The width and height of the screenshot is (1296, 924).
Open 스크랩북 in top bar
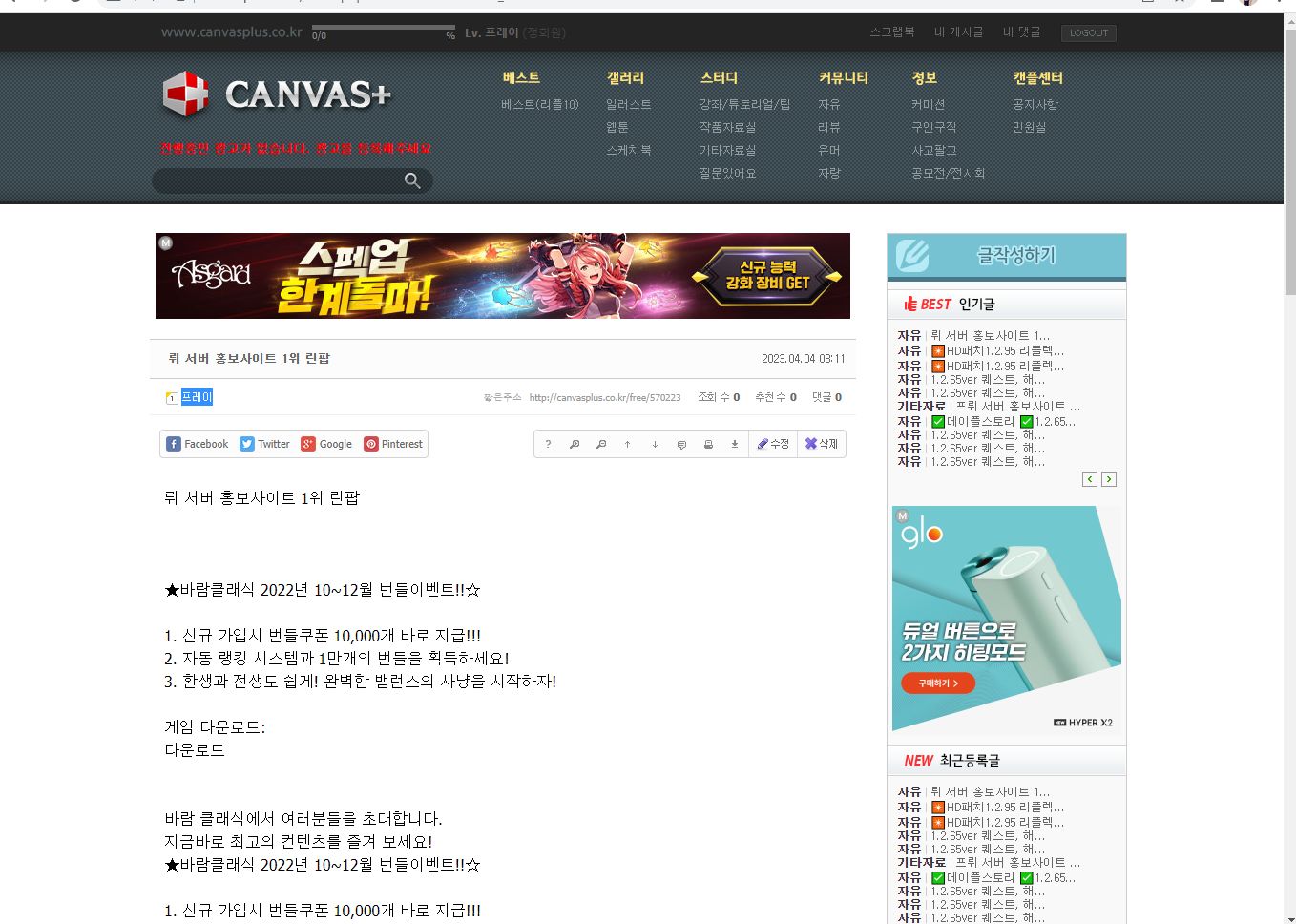[892, 32]
